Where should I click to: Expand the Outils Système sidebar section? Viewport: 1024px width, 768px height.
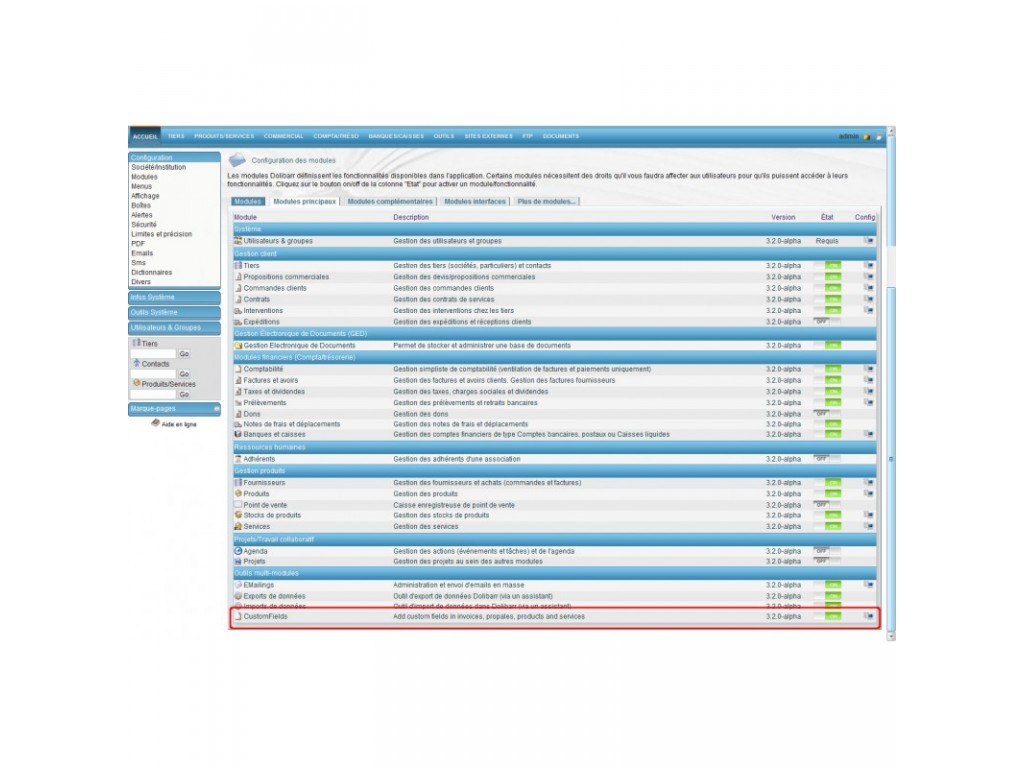tap(174, 313)
